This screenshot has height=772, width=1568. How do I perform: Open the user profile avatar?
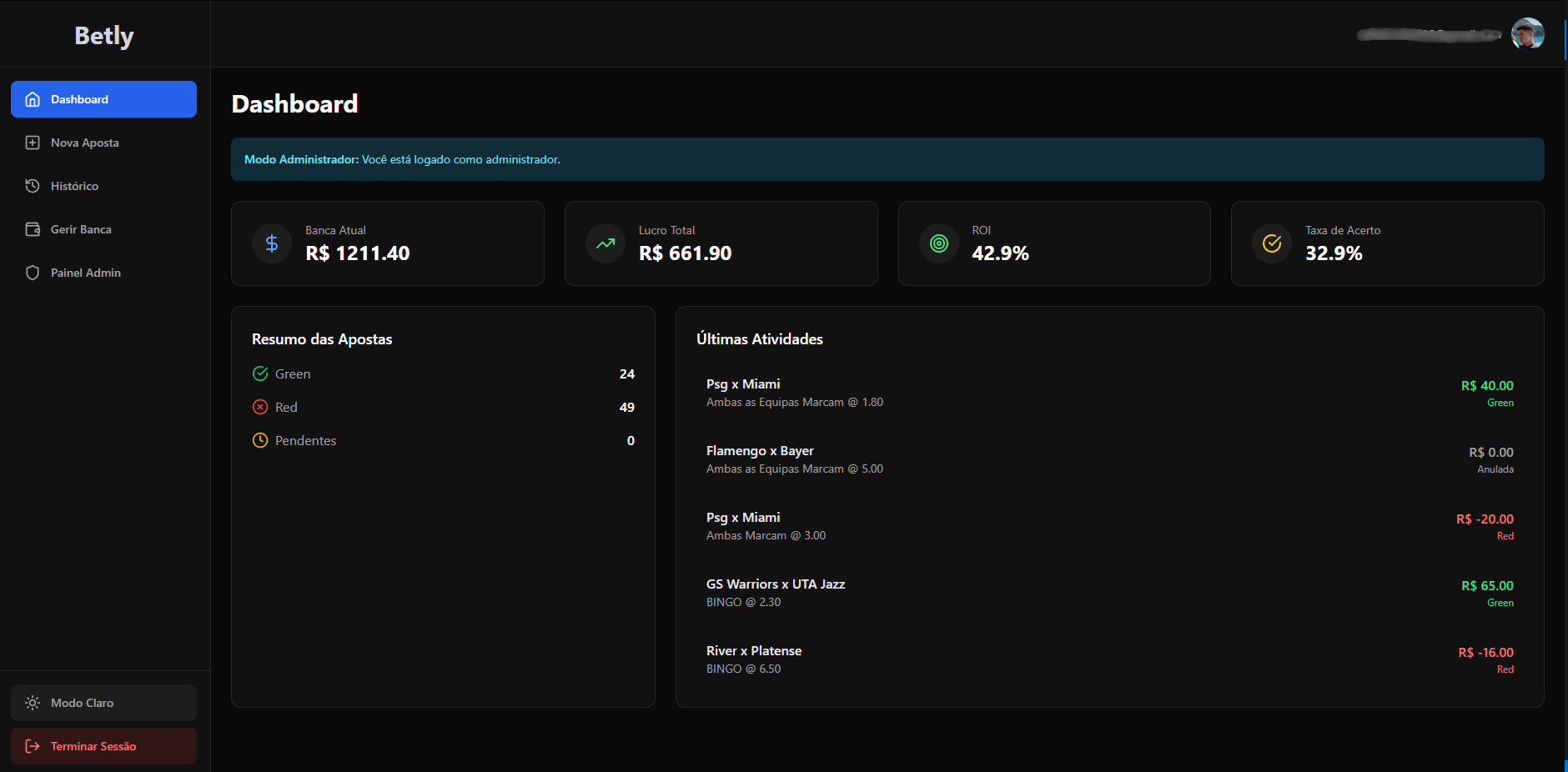tap(1528, 33)
